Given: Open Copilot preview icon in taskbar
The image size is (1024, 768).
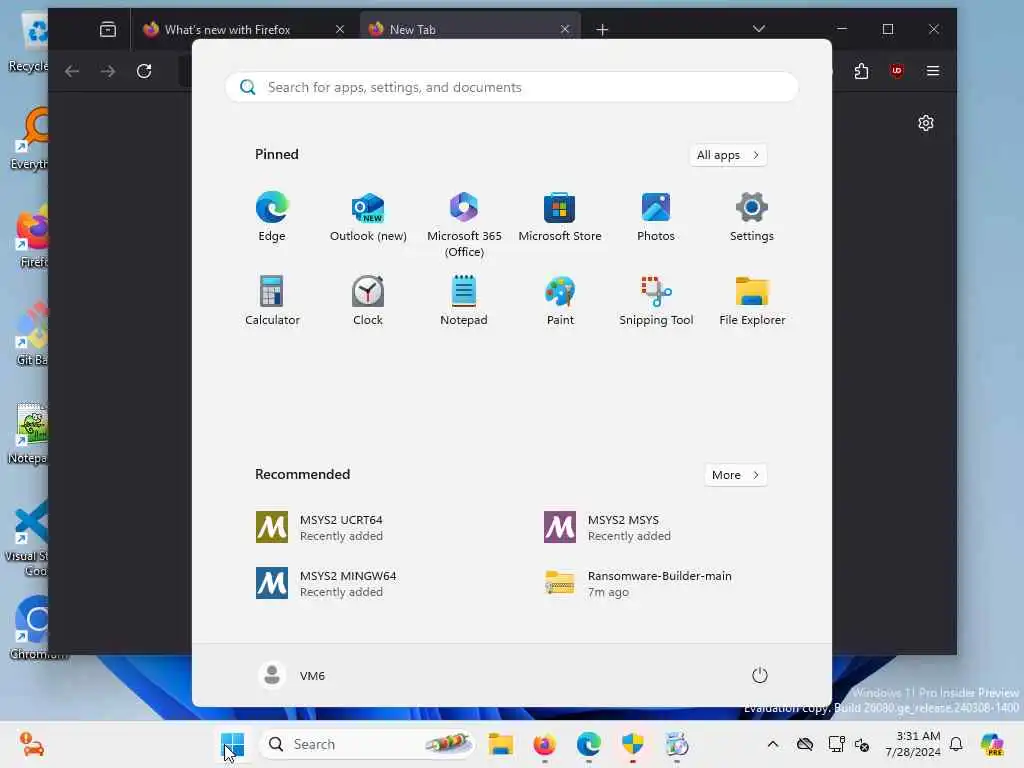Looking at the screenshot, I should coord(993,744).
